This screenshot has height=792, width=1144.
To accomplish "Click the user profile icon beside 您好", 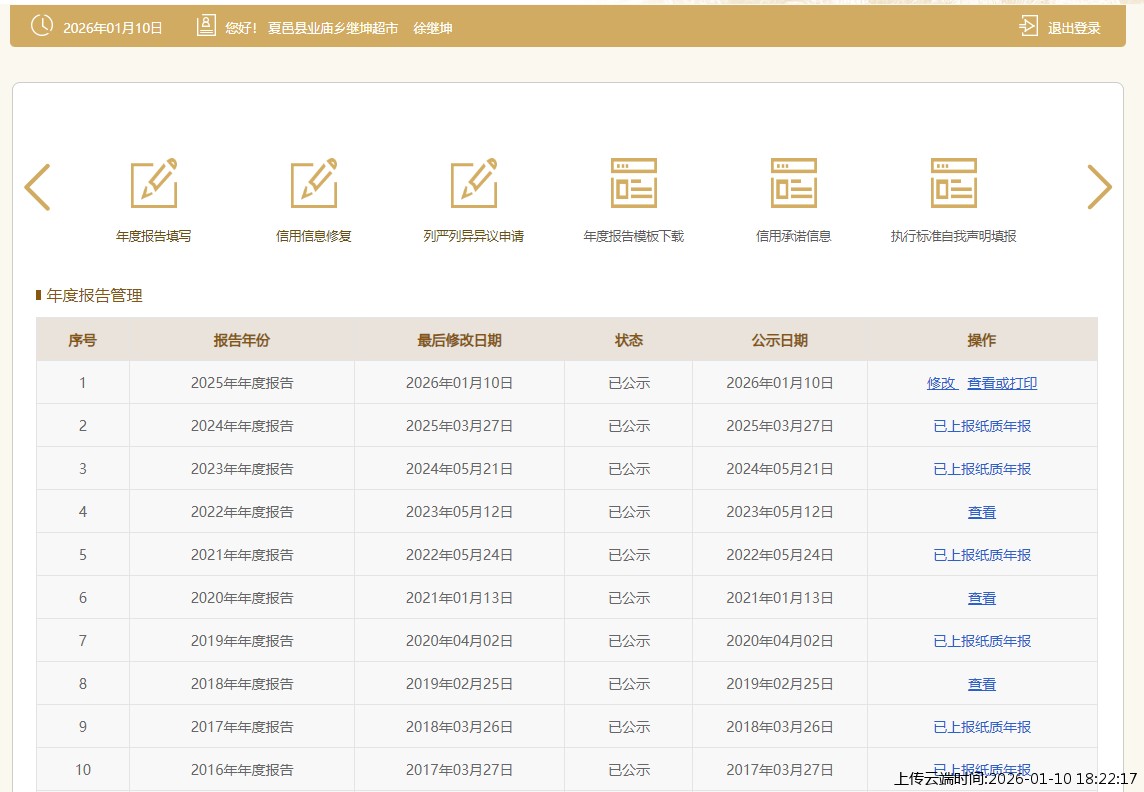I will (x=206, y=27).
